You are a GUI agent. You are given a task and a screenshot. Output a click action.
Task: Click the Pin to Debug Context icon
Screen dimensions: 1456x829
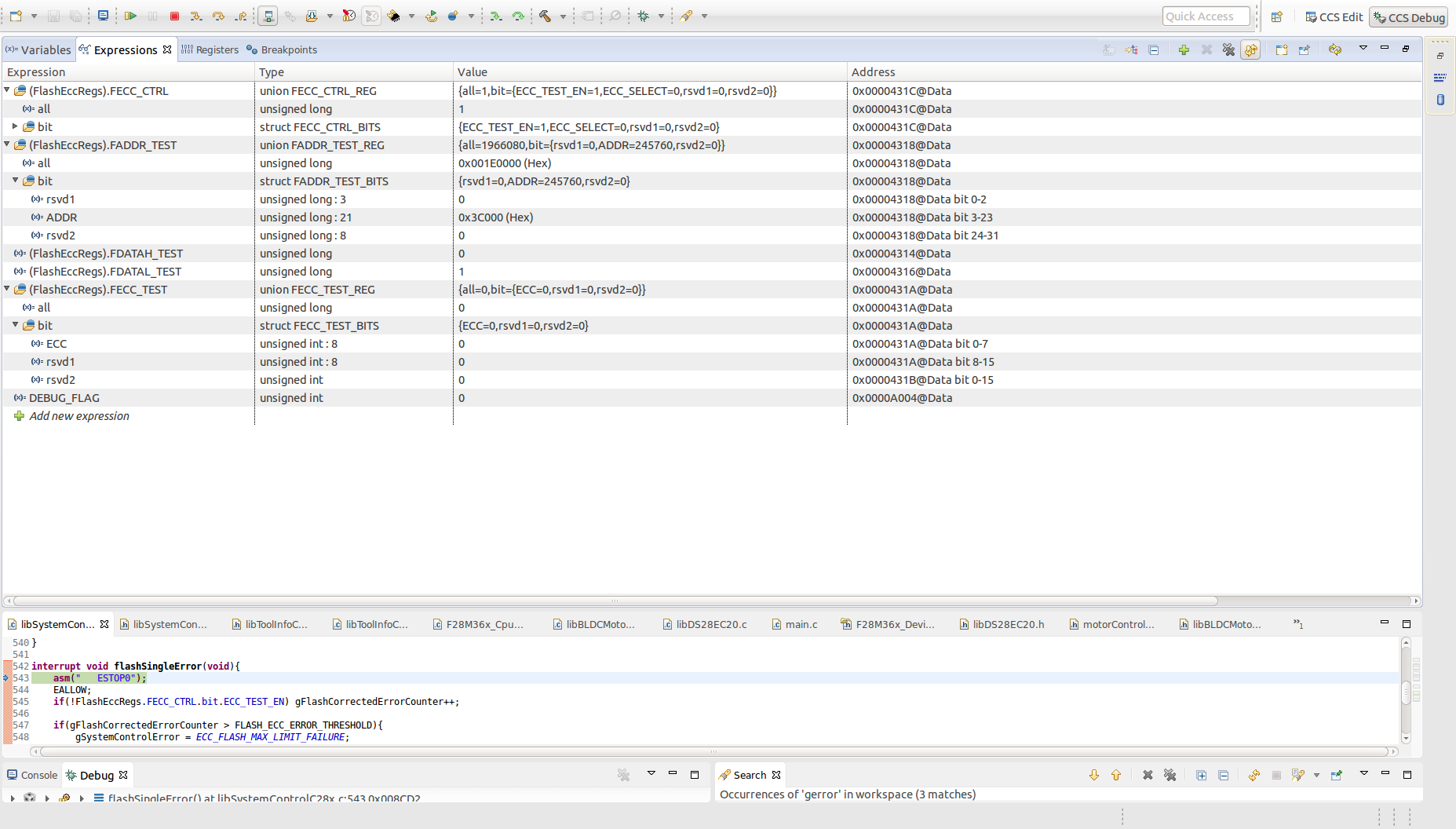pyautogui.click(x=1305, y=49)
